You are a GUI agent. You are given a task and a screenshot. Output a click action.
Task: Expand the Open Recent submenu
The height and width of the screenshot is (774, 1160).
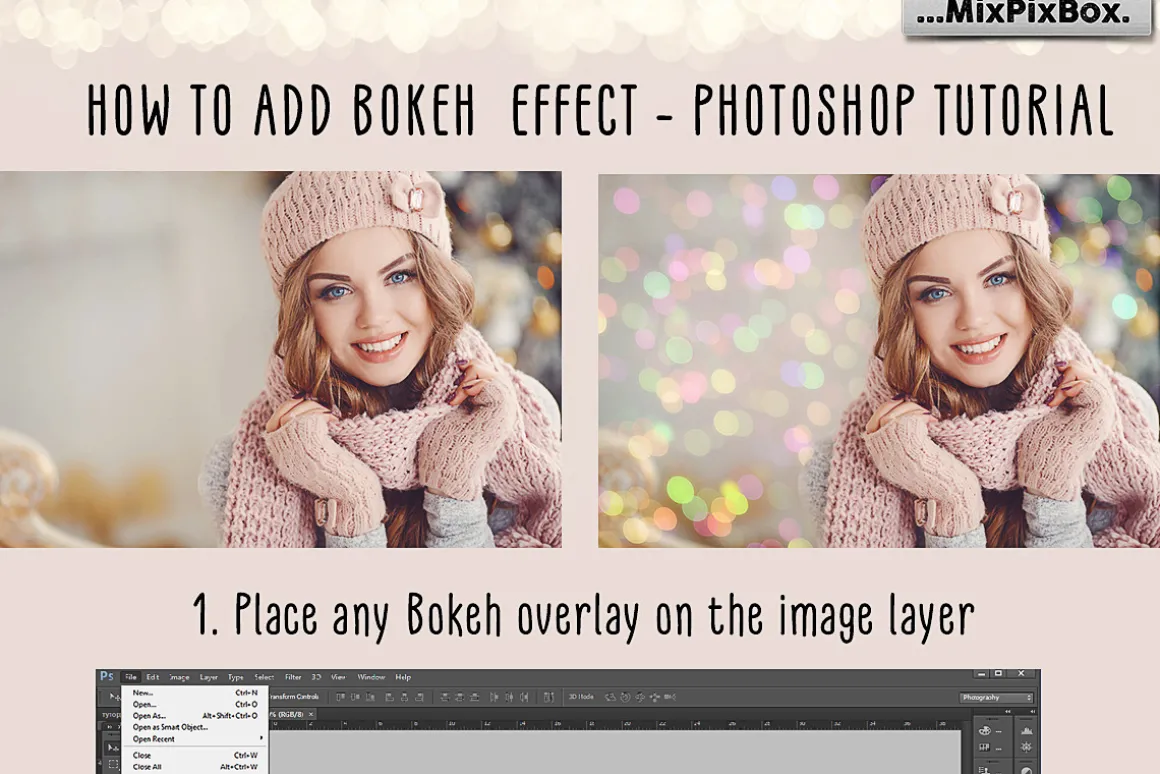point(195,738)
